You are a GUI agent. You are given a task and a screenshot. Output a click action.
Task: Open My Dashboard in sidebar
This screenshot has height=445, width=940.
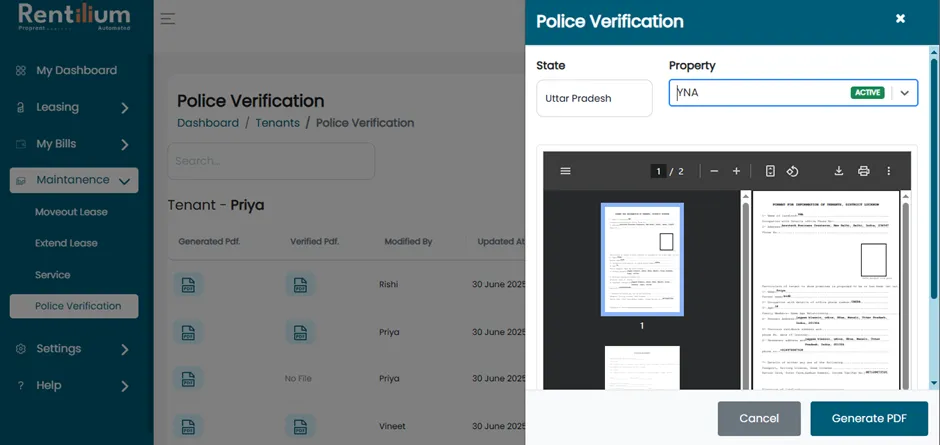[x=76, y=70]
